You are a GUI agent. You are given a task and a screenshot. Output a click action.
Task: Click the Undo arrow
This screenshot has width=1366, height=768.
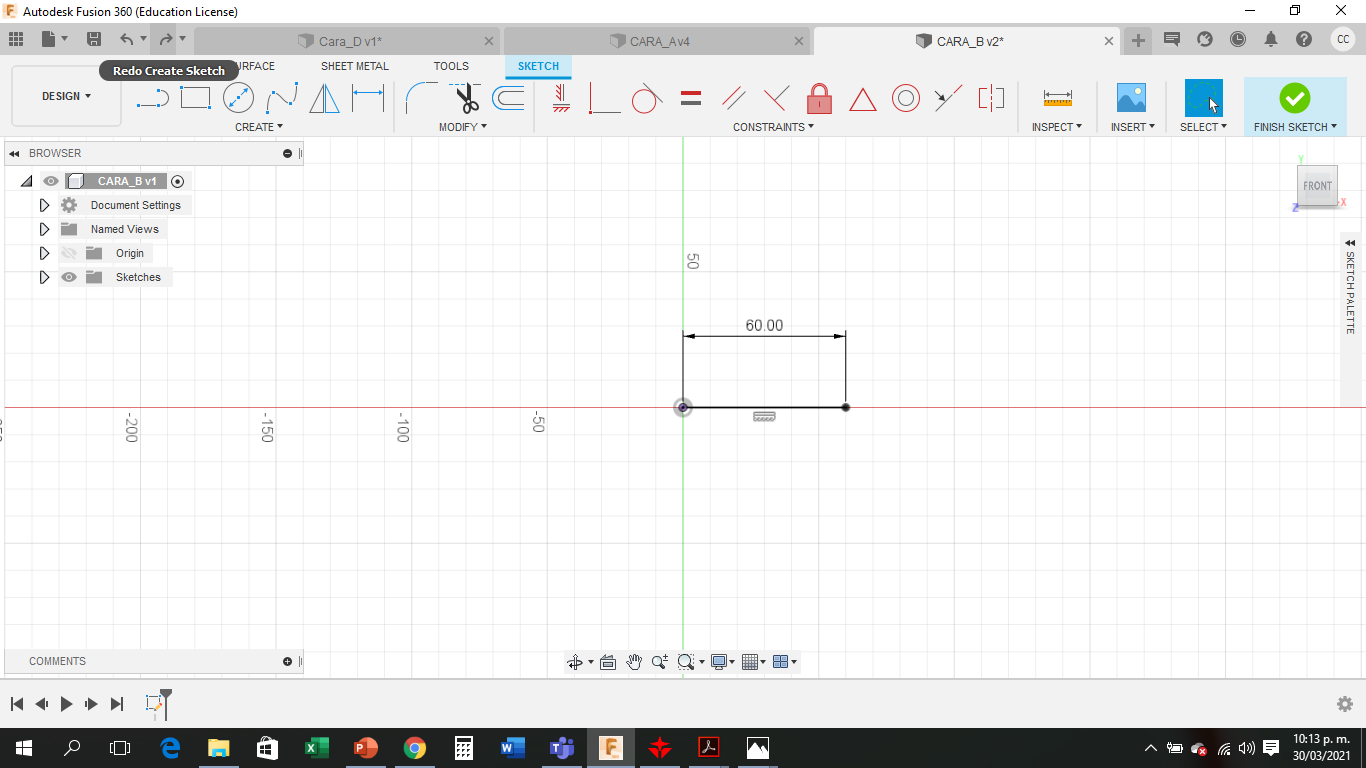pyautogui.click(x=126, y=39)
